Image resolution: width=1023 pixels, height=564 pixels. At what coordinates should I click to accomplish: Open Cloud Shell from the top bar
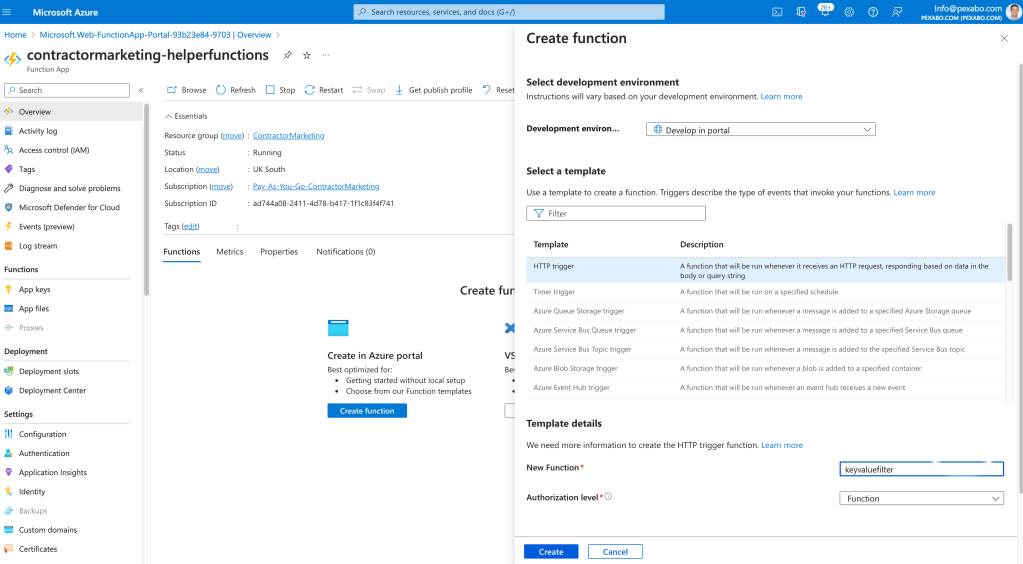777,12
